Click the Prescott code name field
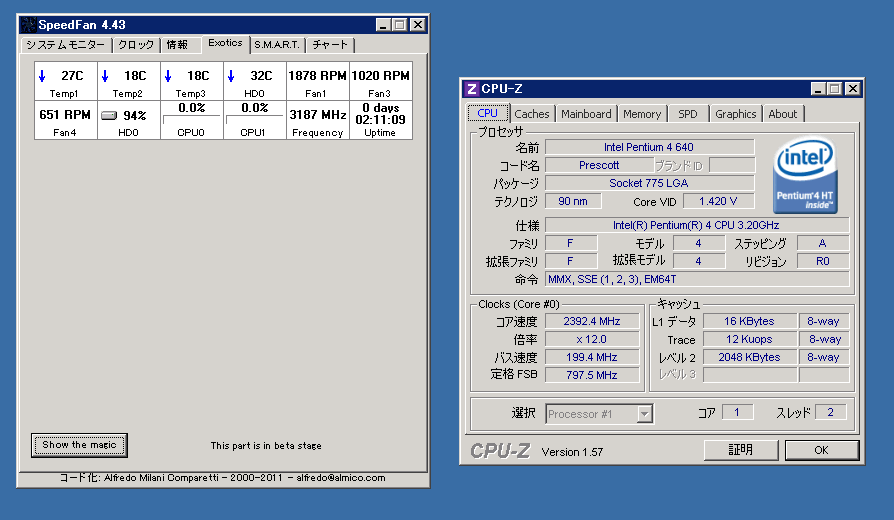Screen dimensions: 894x520 [x=599, y=165]
